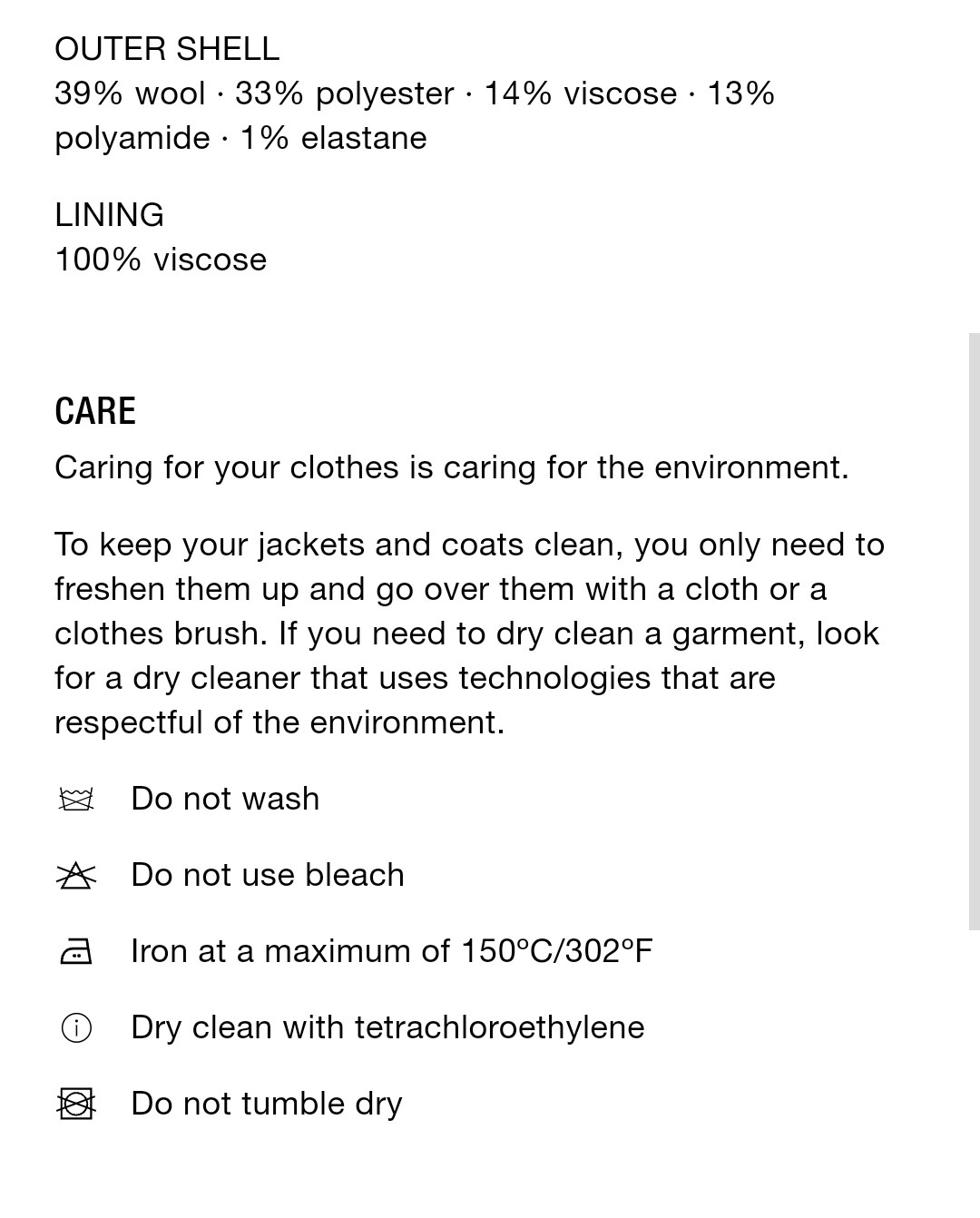Click 'Dry clean with tetrachloroethylene' text
This screenshot has height=1218, width=980.
[387, 1027]
